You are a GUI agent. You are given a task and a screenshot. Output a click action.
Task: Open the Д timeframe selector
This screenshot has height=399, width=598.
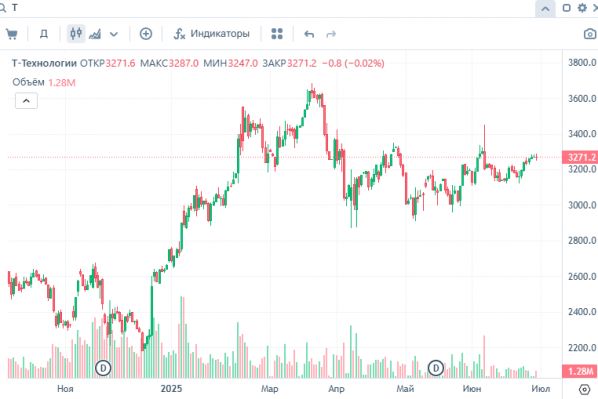click(44, 34)
